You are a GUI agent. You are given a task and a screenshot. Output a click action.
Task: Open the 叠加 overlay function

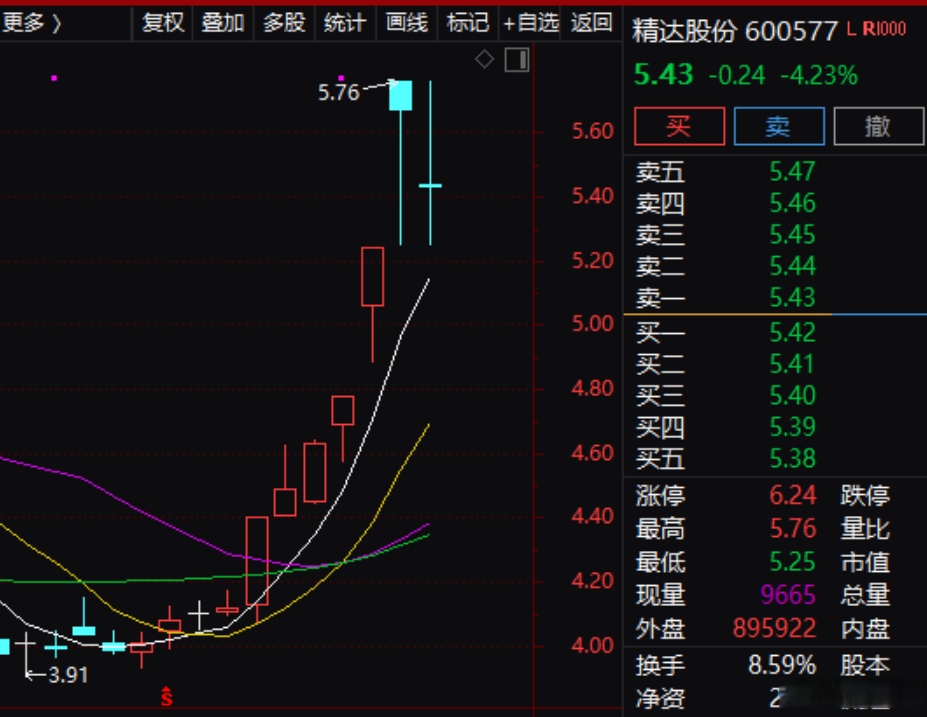[224, 23]
